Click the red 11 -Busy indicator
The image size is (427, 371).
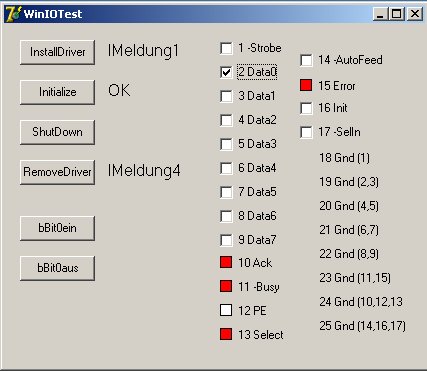tap(226, 286)
